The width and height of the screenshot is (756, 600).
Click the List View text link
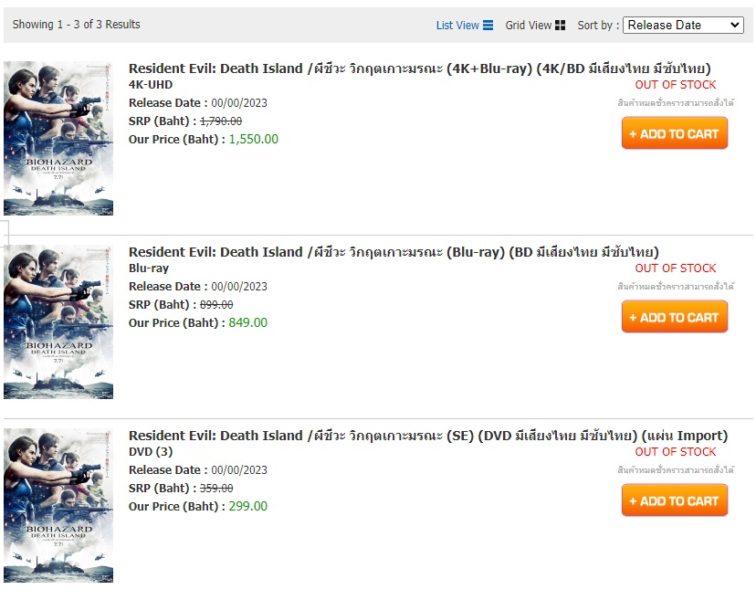click(x=457, y=25)
